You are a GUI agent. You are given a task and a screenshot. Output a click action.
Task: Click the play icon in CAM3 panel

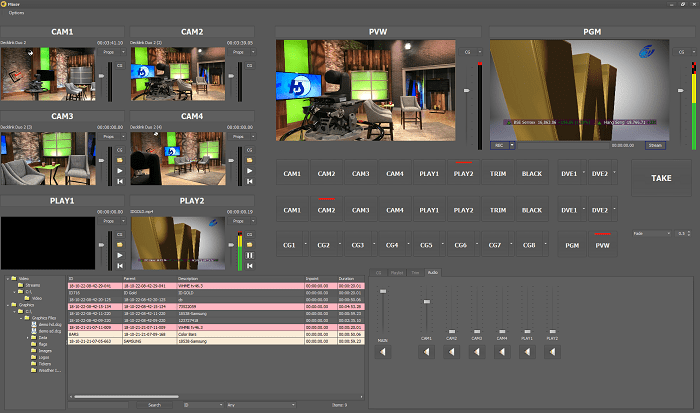(120, 171)
